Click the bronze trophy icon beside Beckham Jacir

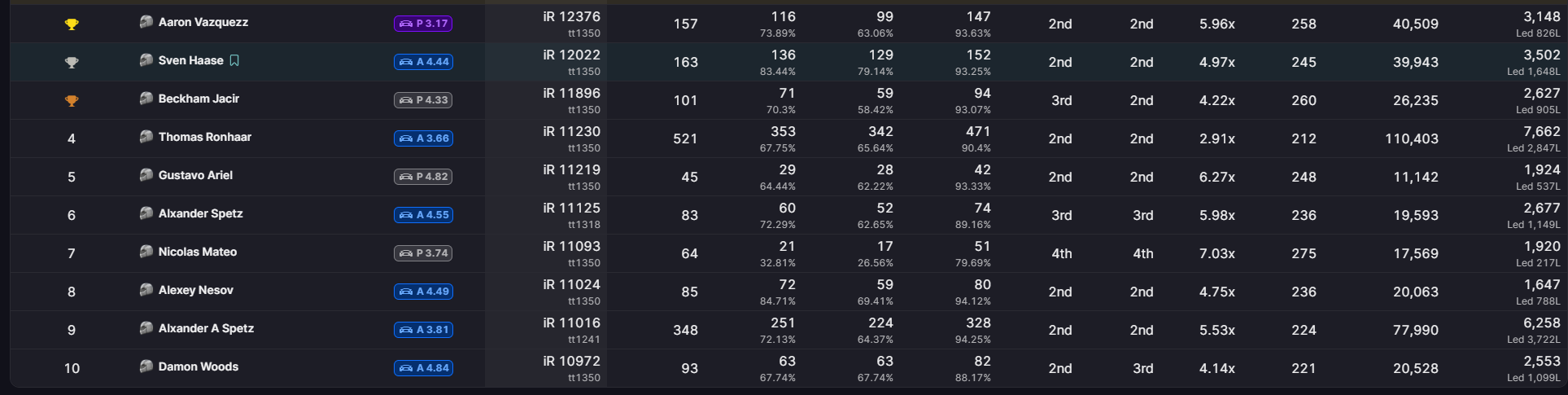[72, 101]
